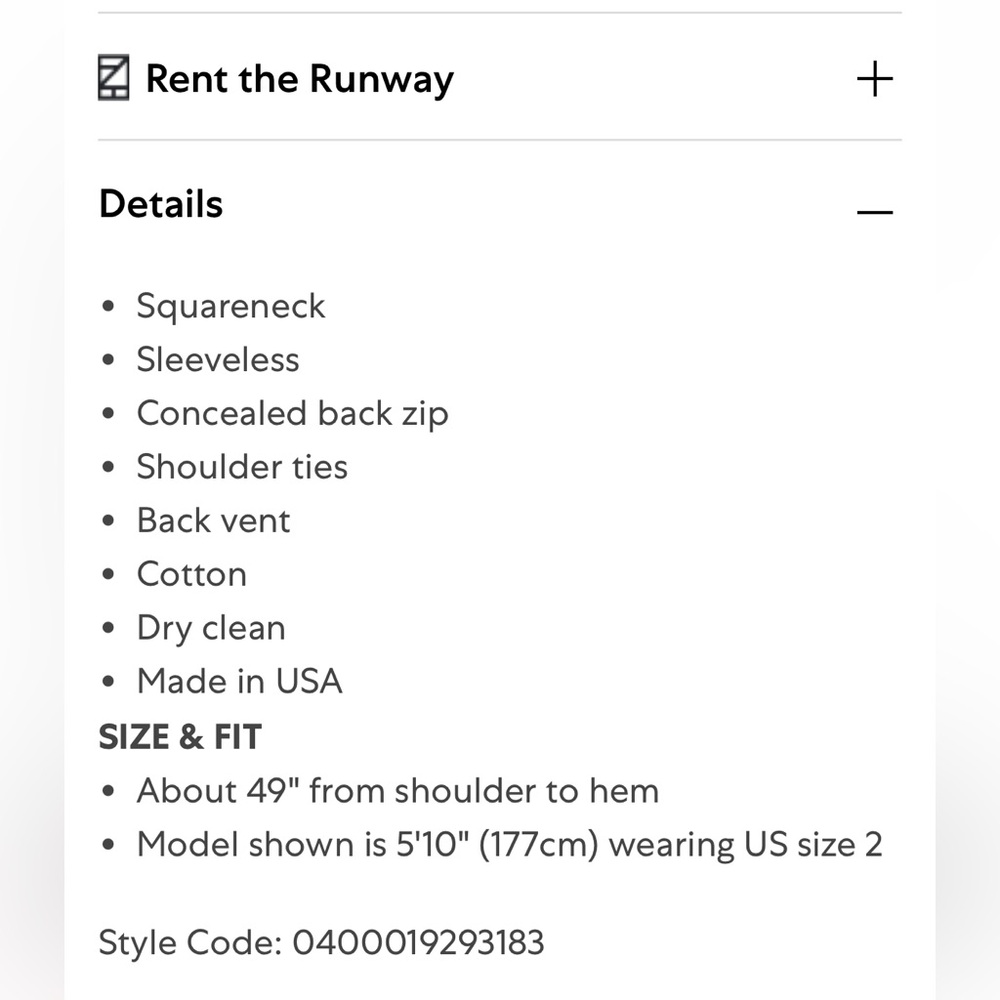Collapse the Details section with minus icon
This screenshot has height=1000, width=1000.
tap(874, 211)
